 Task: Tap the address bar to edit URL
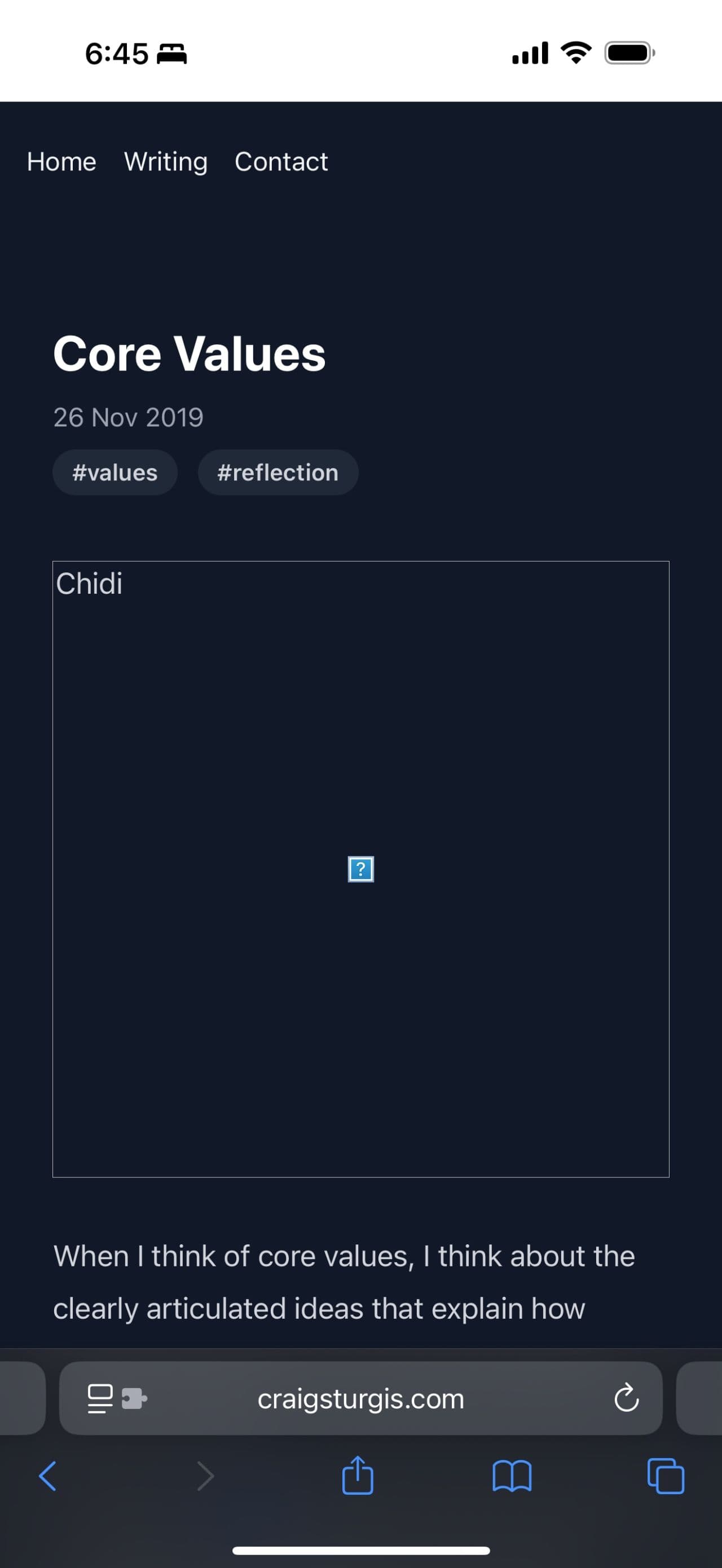tap(361, 1398)
